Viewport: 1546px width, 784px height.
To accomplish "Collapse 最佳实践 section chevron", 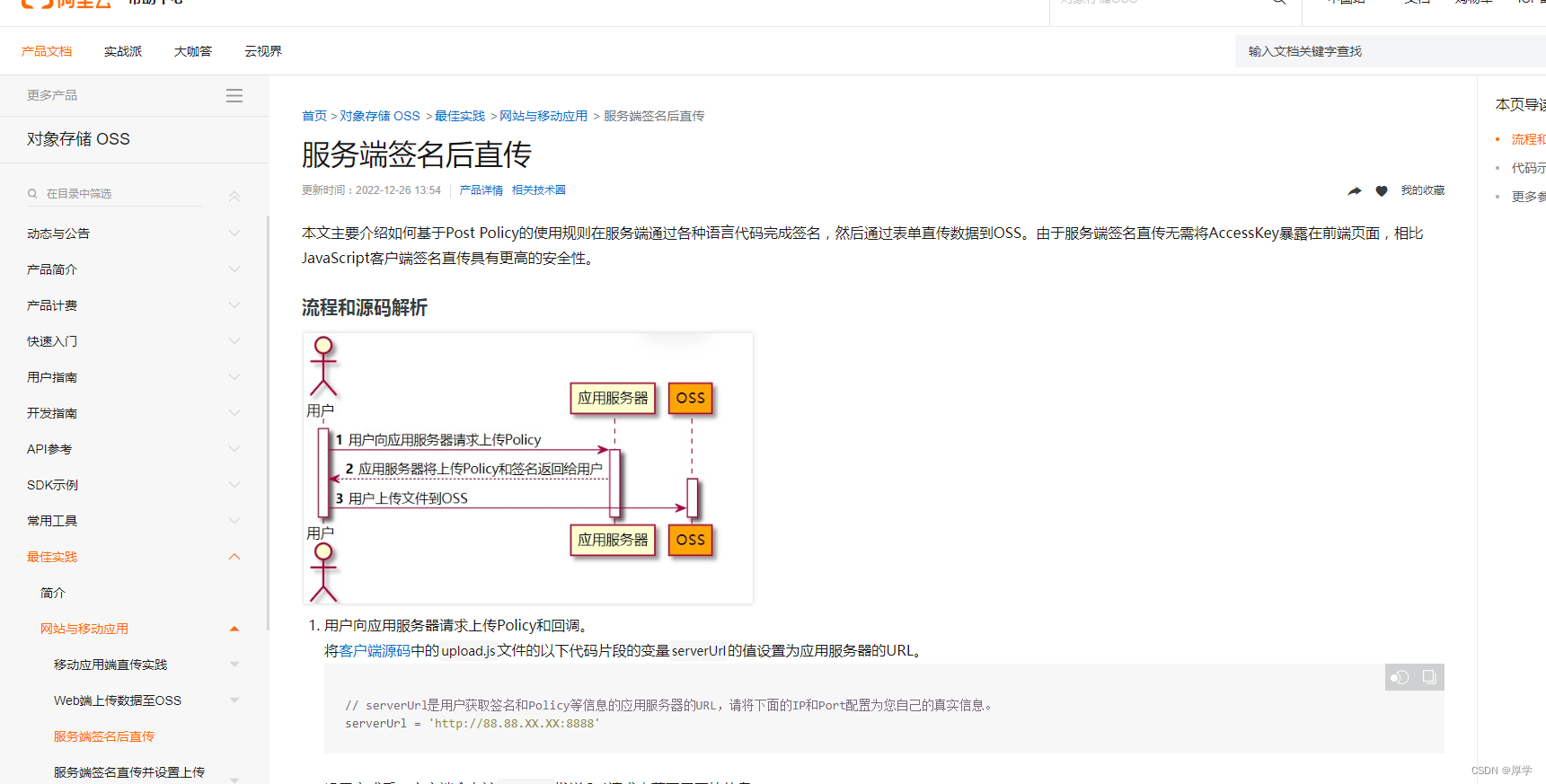I will (234, 557).
